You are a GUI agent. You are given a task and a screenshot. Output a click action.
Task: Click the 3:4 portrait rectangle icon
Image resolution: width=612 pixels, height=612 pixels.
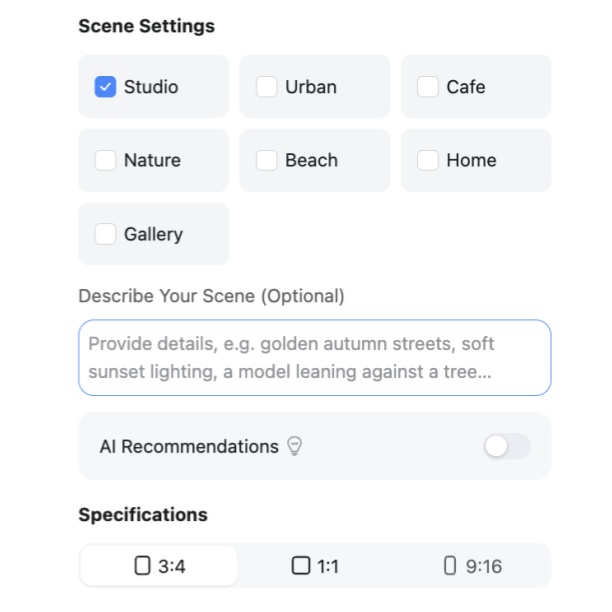coord(142,566)
